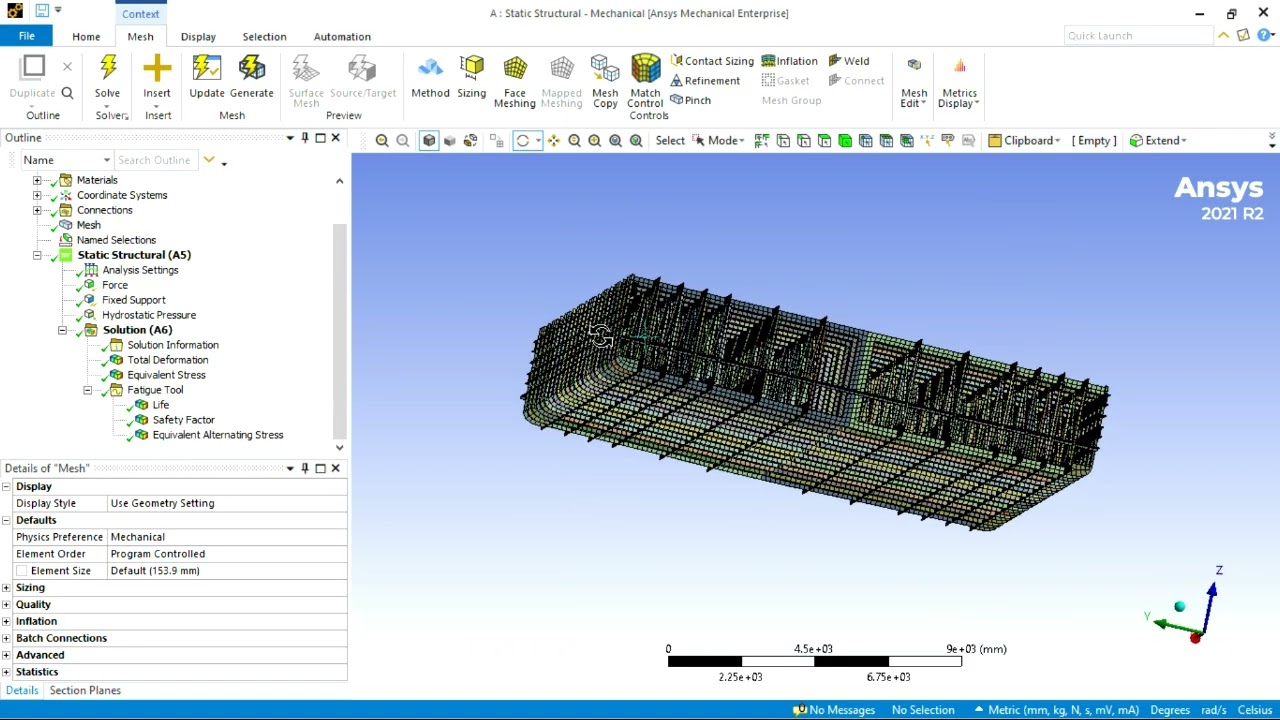The image size is (1280, 720).
Task: Switch to the Display ribbon tab
Action: [x=198, y=37]
